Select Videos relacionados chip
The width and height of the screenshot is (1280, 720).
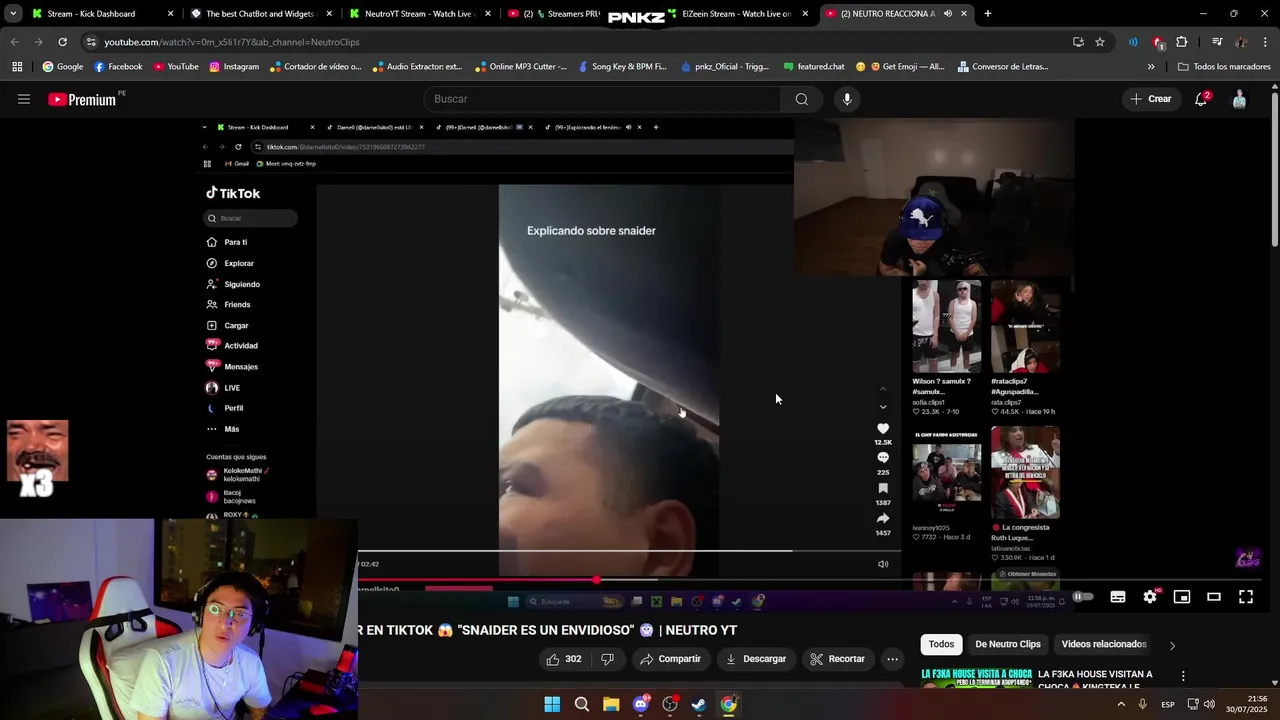click(1104, 644)
